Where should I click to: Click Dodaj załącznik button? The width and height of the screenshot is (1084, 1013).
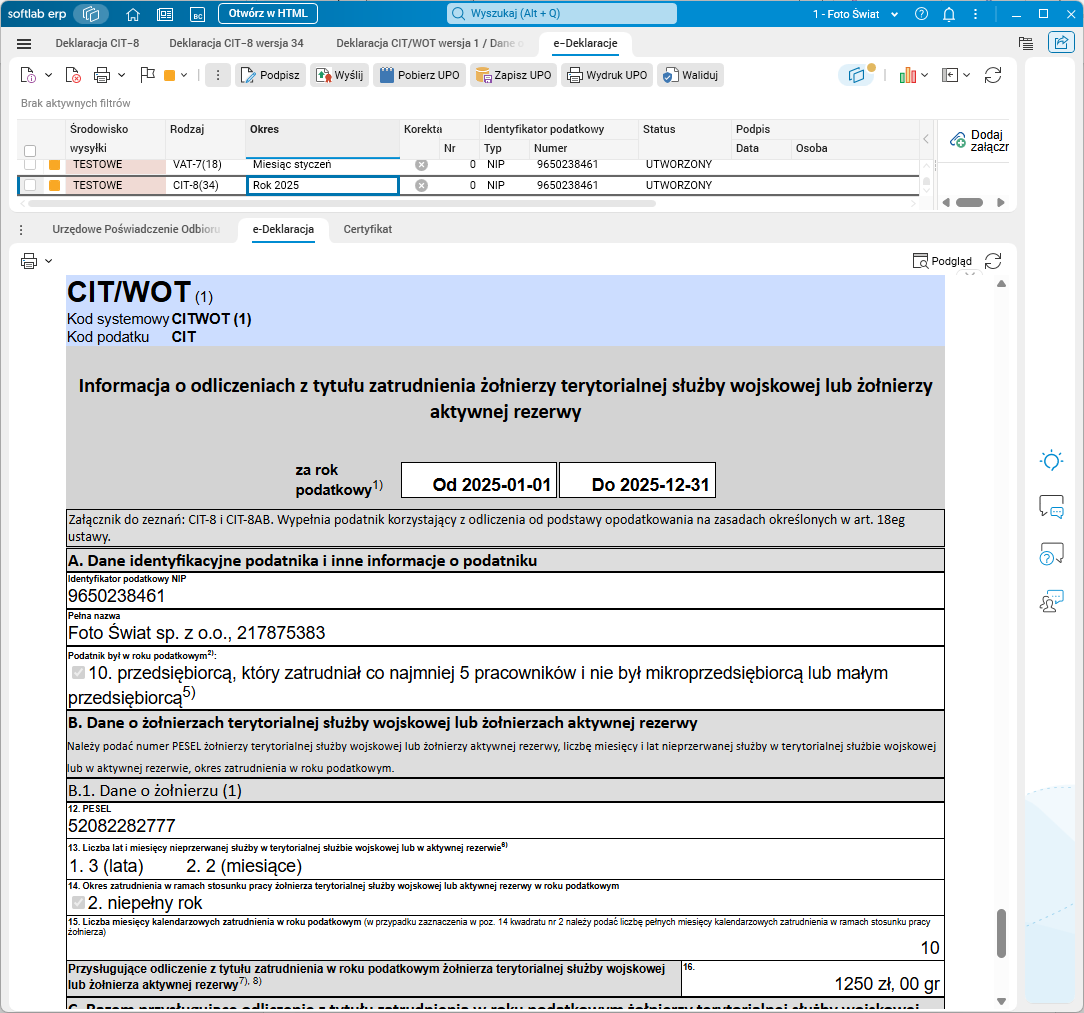tap(979, 140)
